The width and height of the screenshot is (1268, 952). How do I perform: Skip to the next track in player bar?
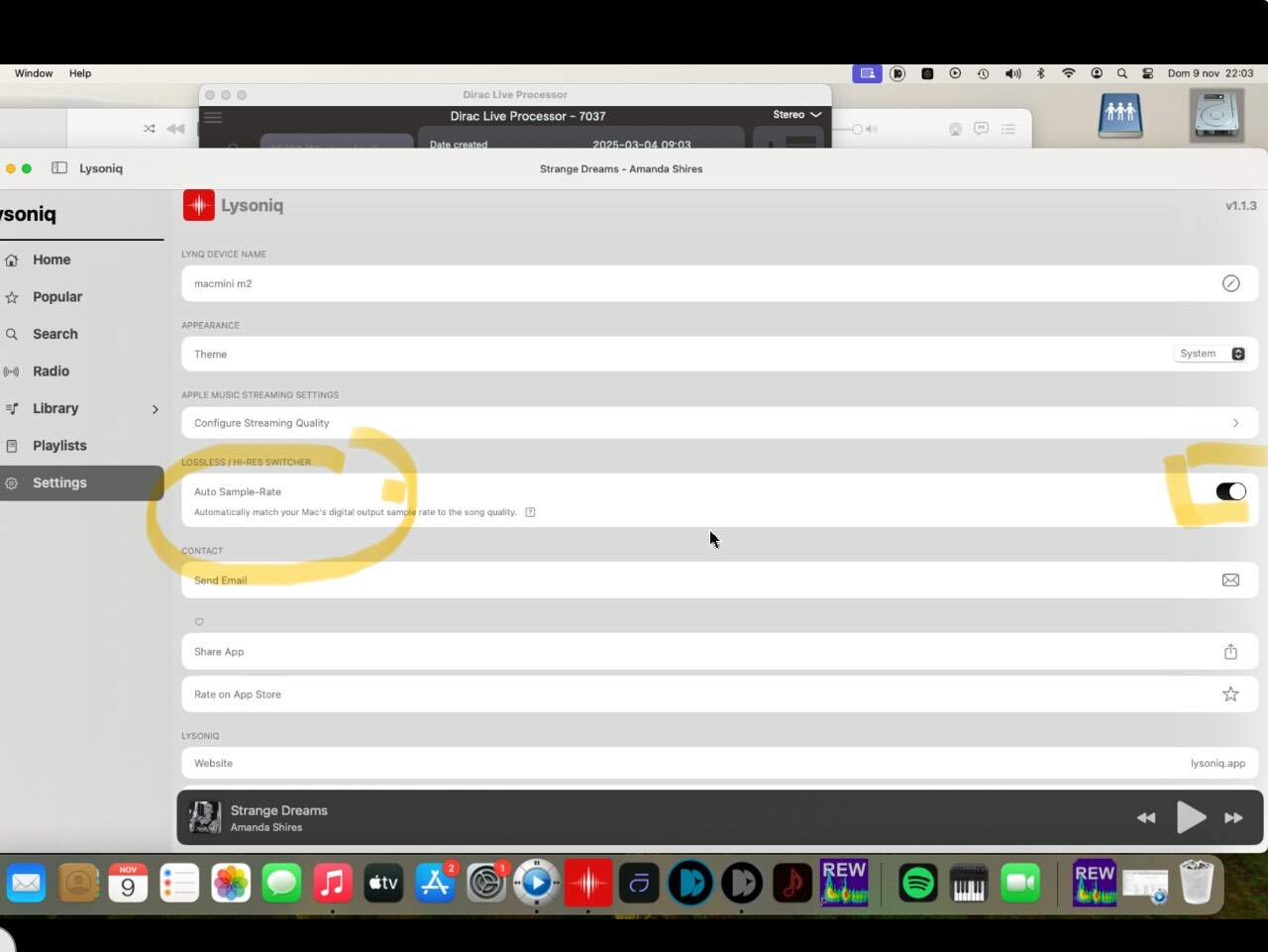1233,818
